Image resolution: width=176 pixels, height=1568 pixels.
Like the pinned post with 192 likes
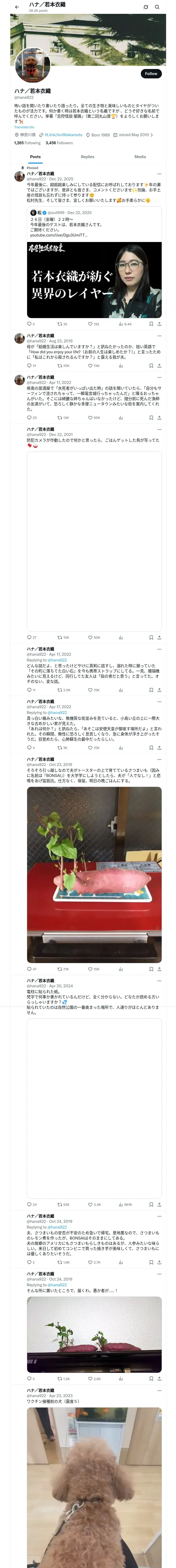click(x=93, y=324)
